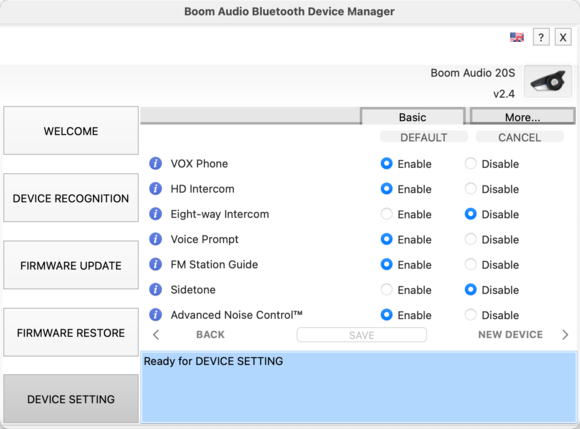The image size is (580, 429).
Task: Enable HD Intercom
Action: pos(387,189)
